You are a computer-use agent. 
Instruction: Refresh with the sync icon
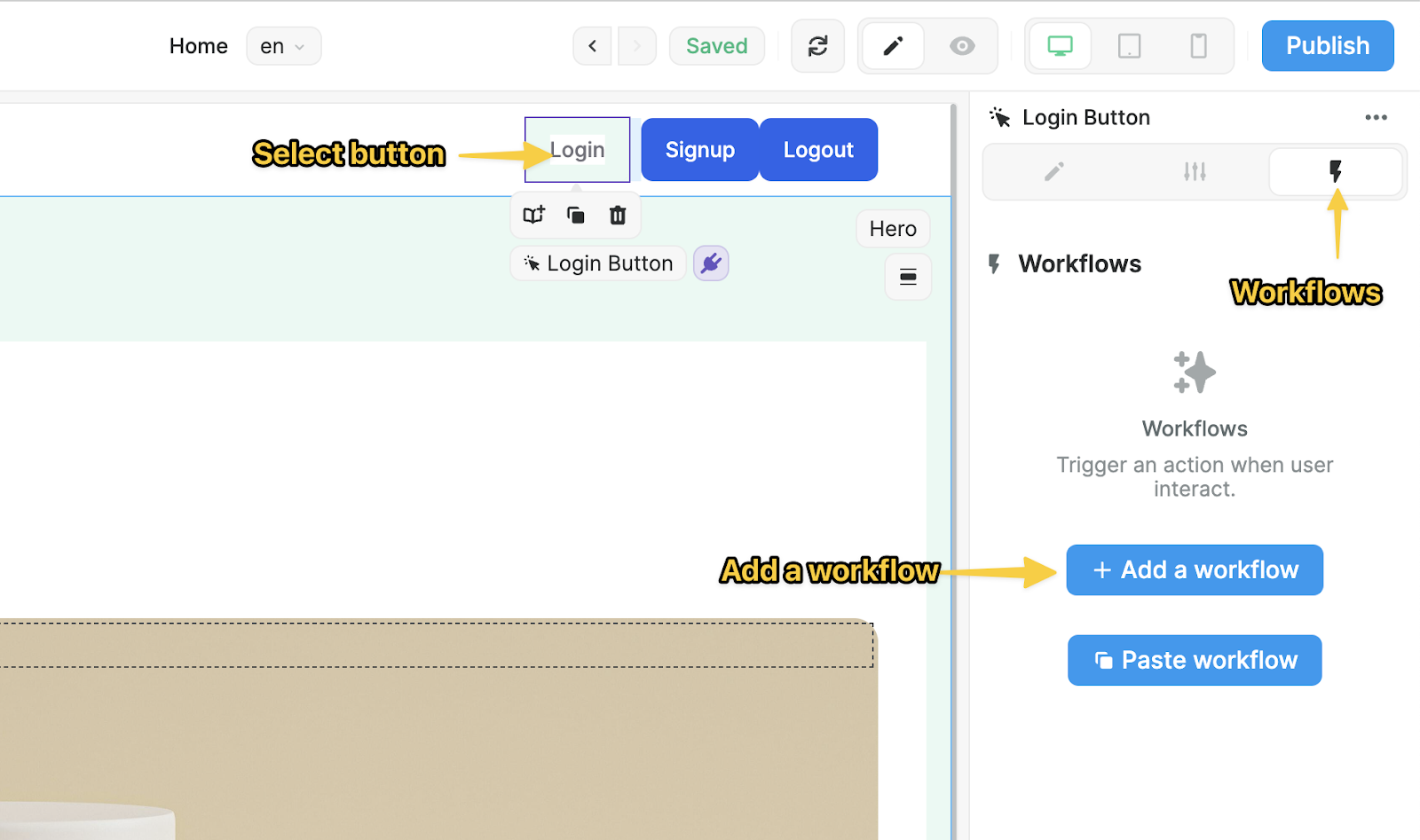point(816,45)
